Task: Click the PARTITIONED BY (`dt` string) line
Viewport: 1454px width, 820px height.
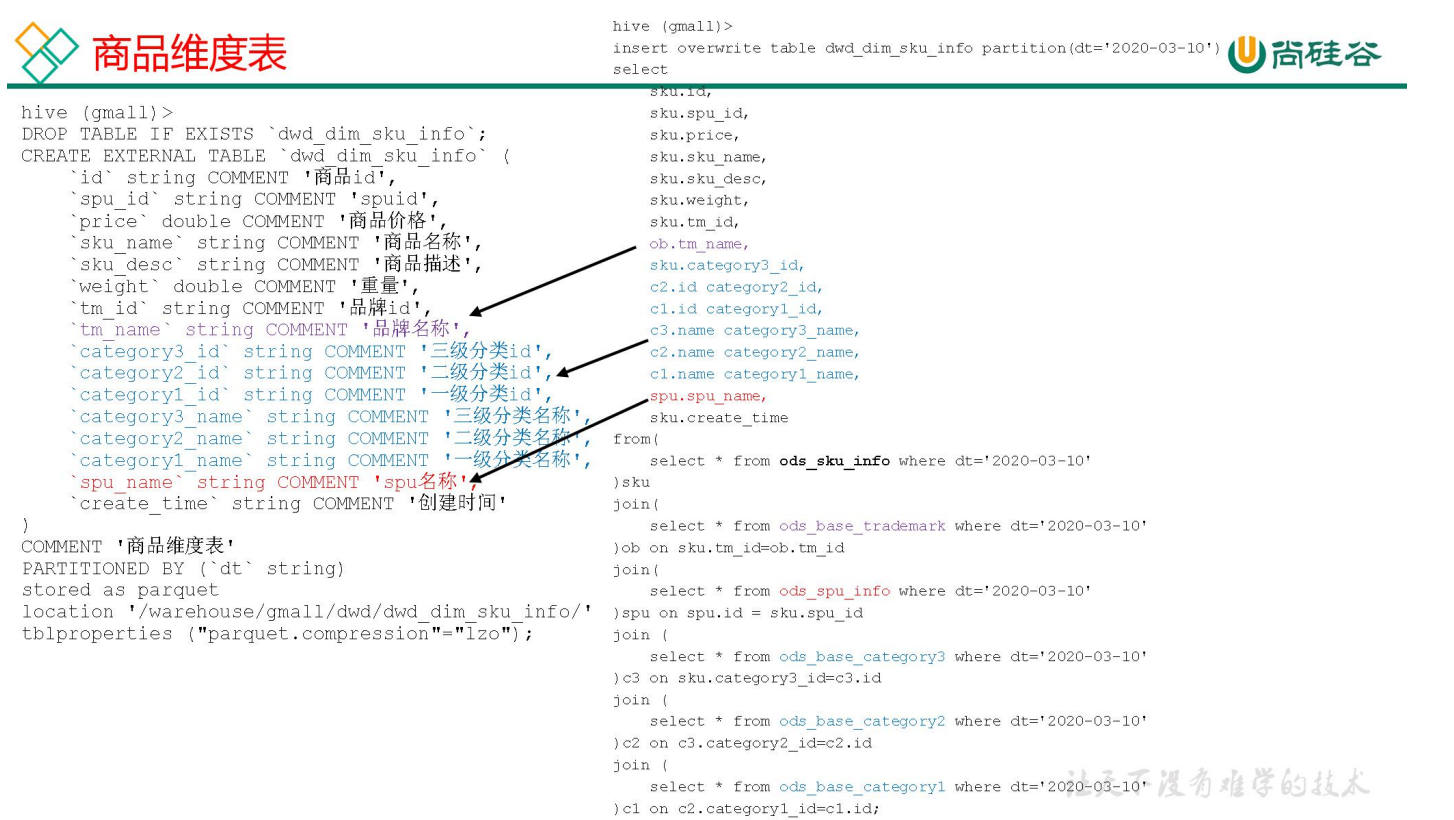Action: pos(183,569)
